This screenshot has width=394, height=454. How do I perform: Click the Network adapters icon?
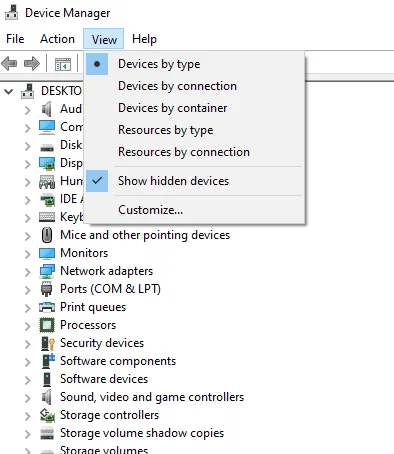(47, 271)
